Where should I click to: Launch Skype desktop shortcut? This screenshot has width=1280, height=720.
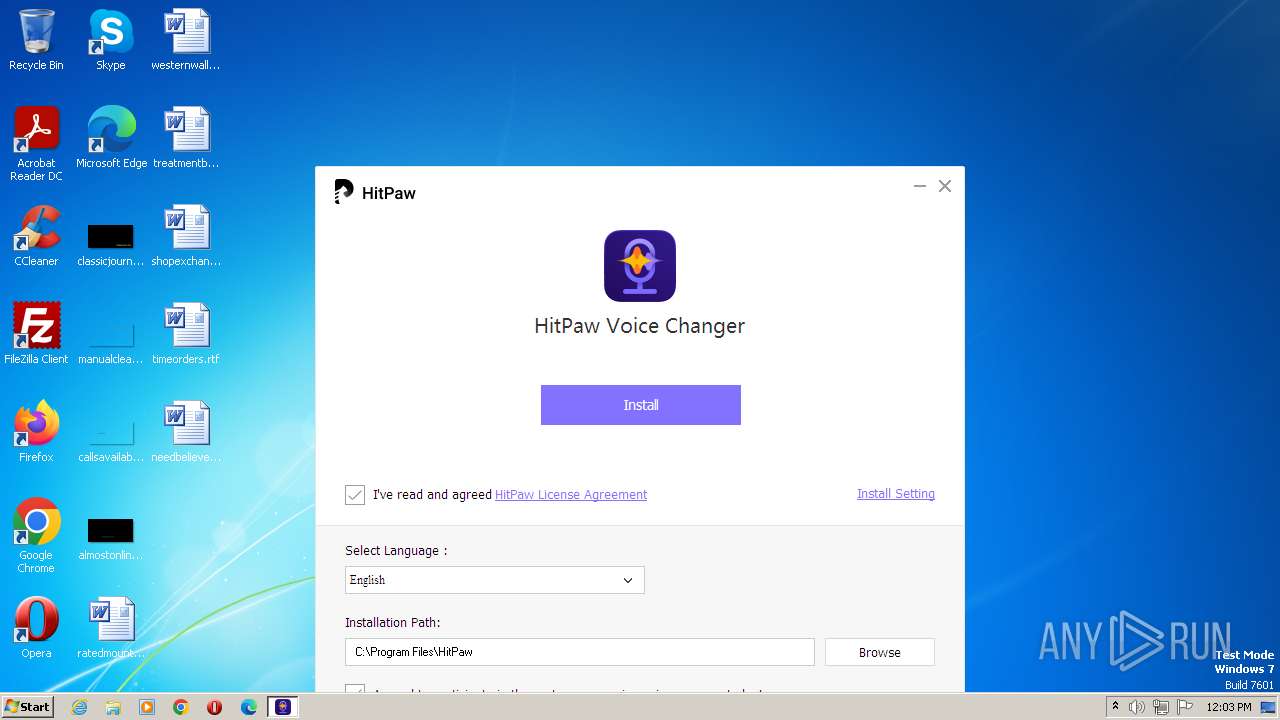110,40
